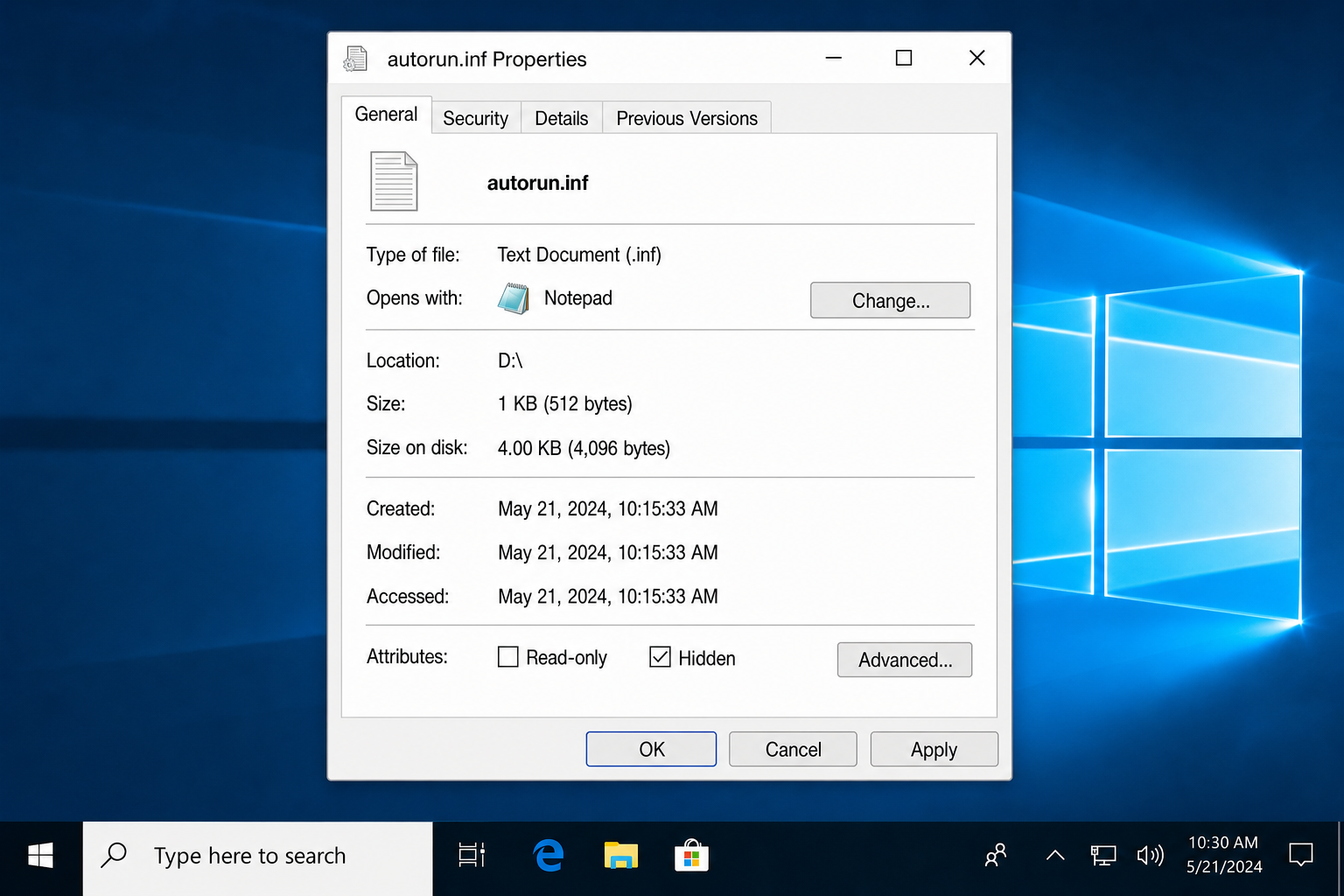The width and height of the screenshot is (1344, 896).
Task: Click the 'Type of file:' label
Action: tap(413, 255)
